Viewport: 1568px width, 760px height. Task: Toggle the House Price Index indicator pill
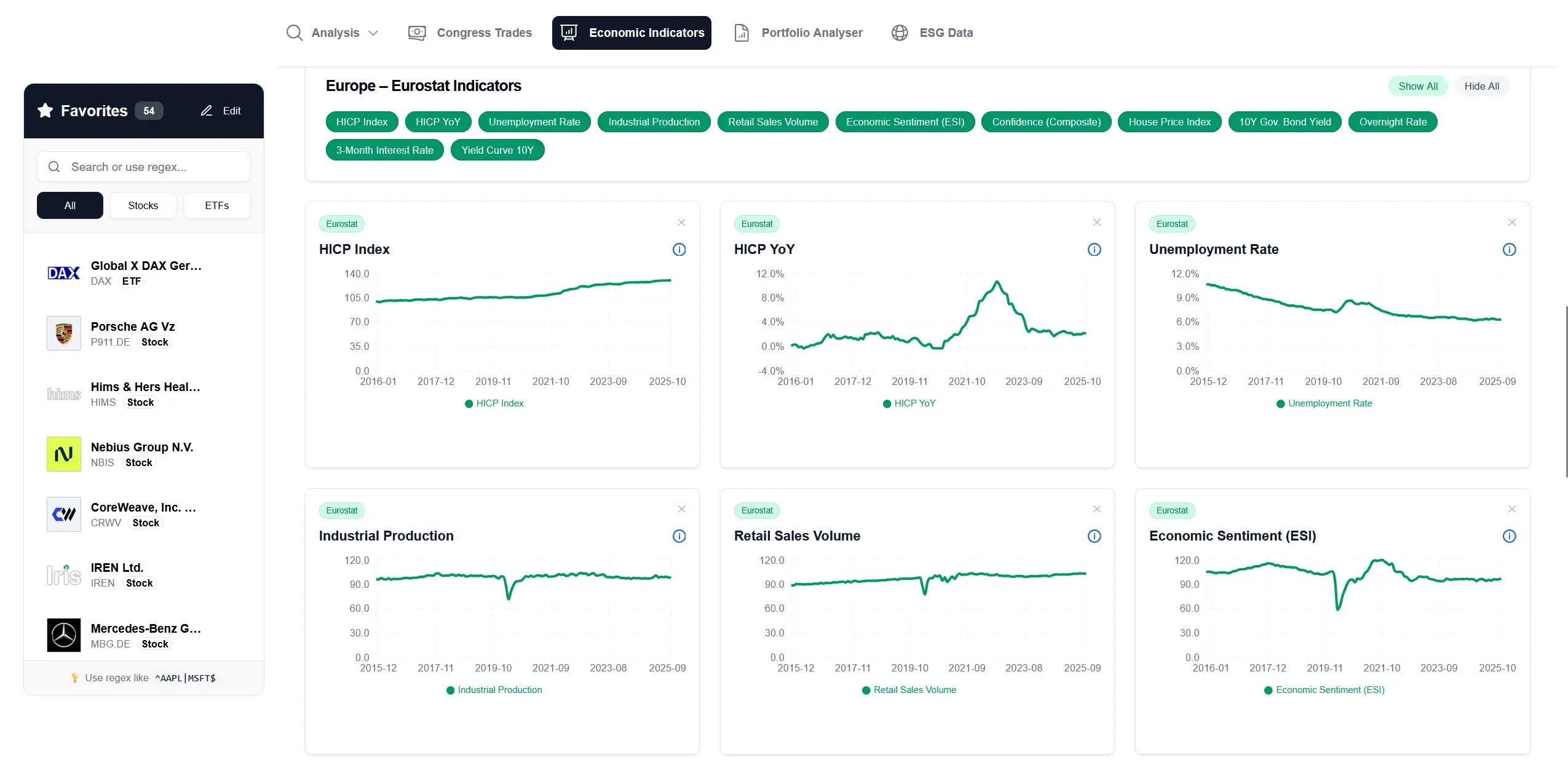1168,122
